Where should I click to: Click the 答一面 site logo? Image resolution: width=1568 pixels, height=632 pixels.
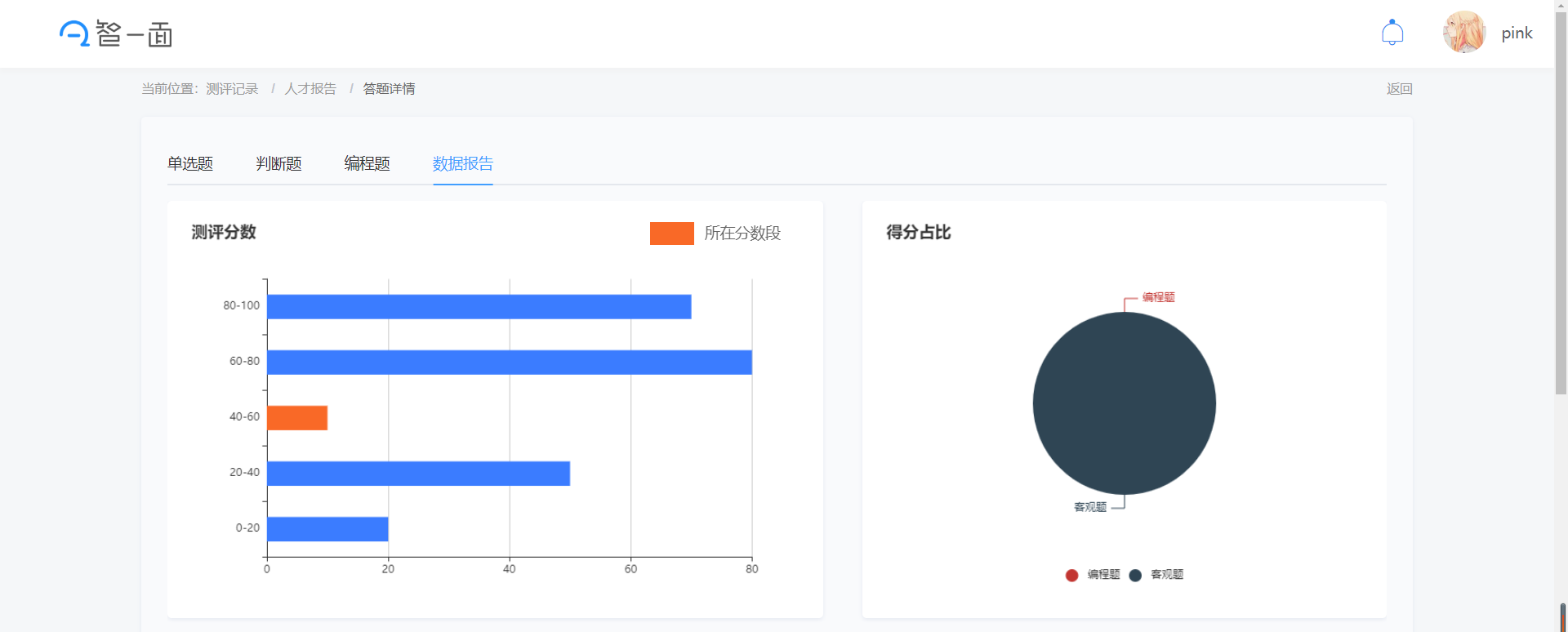(x=115, y=33)
